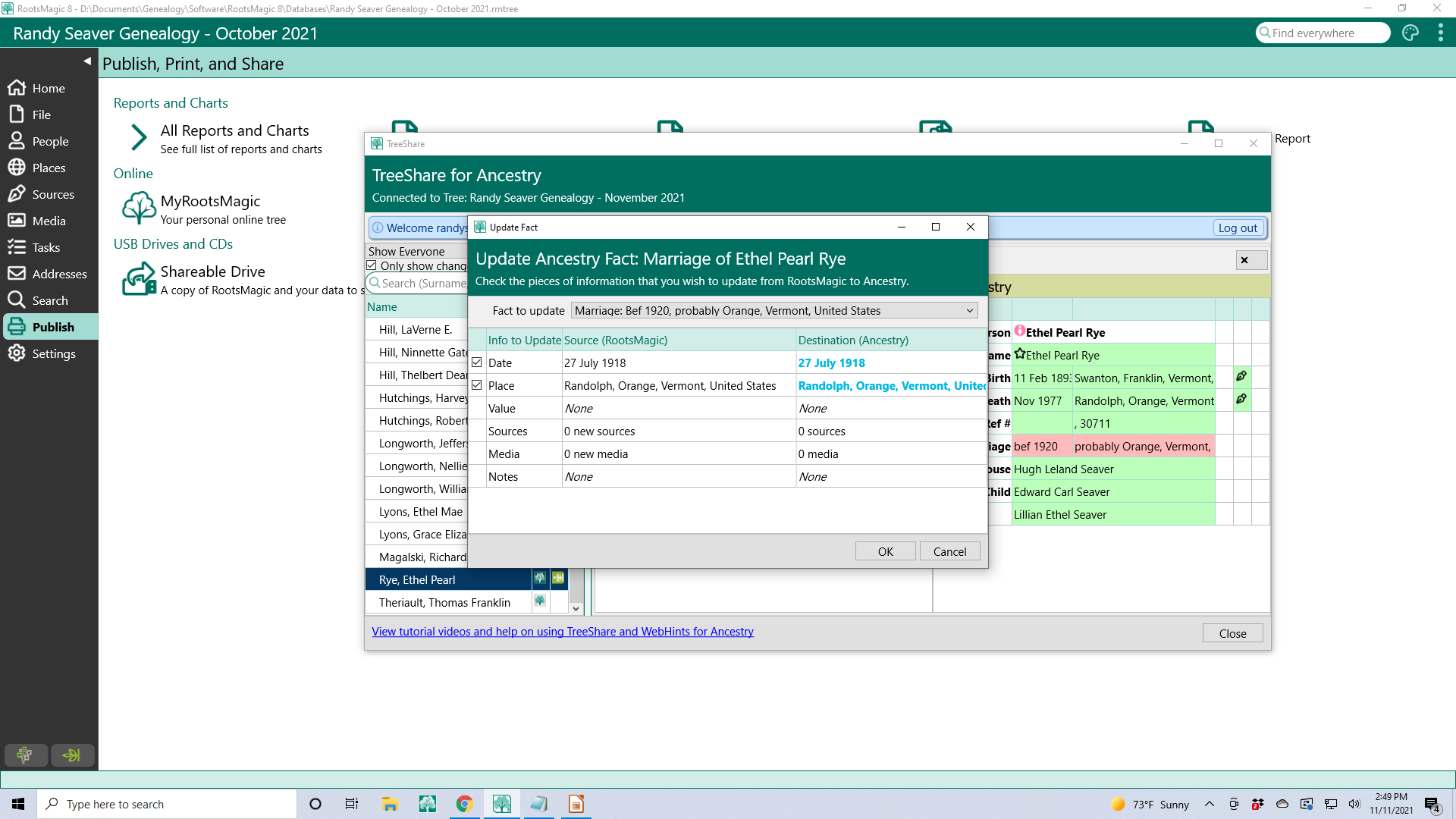Go to People in the sidebar

click(49, 141)
